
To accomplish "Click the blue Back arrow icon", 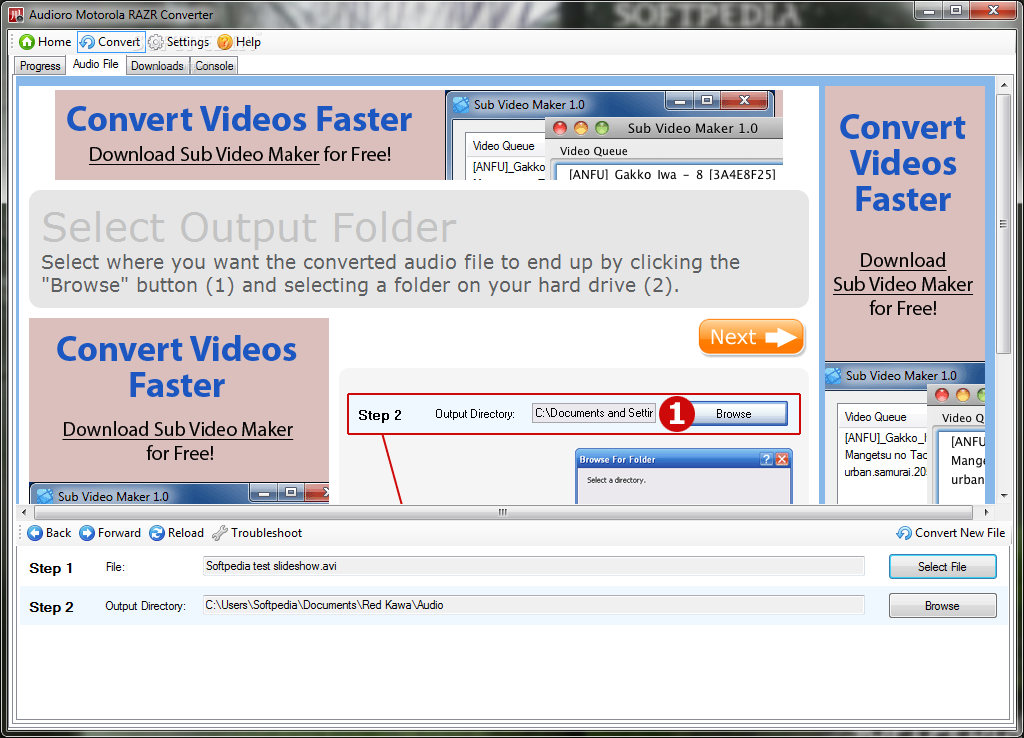I will pyautogui.click(x=35, y=533).
